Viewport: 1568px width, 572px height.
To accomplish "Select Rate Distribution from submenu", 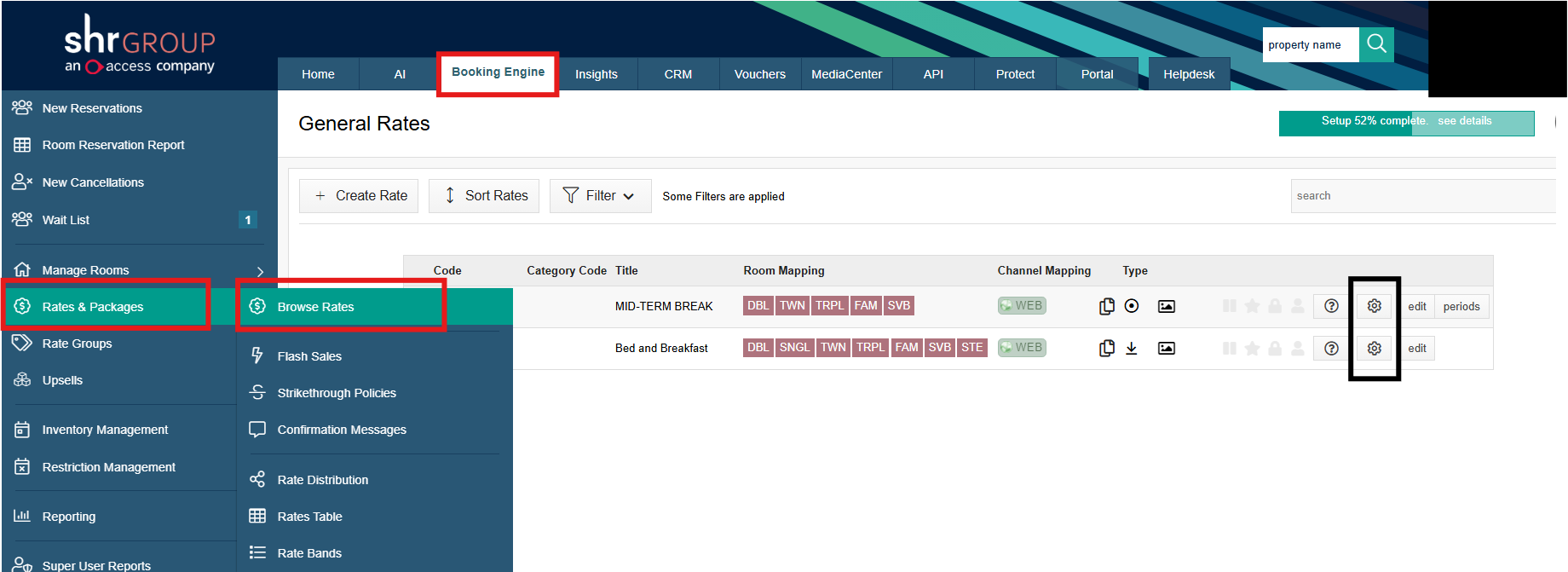I will (323, 480).
